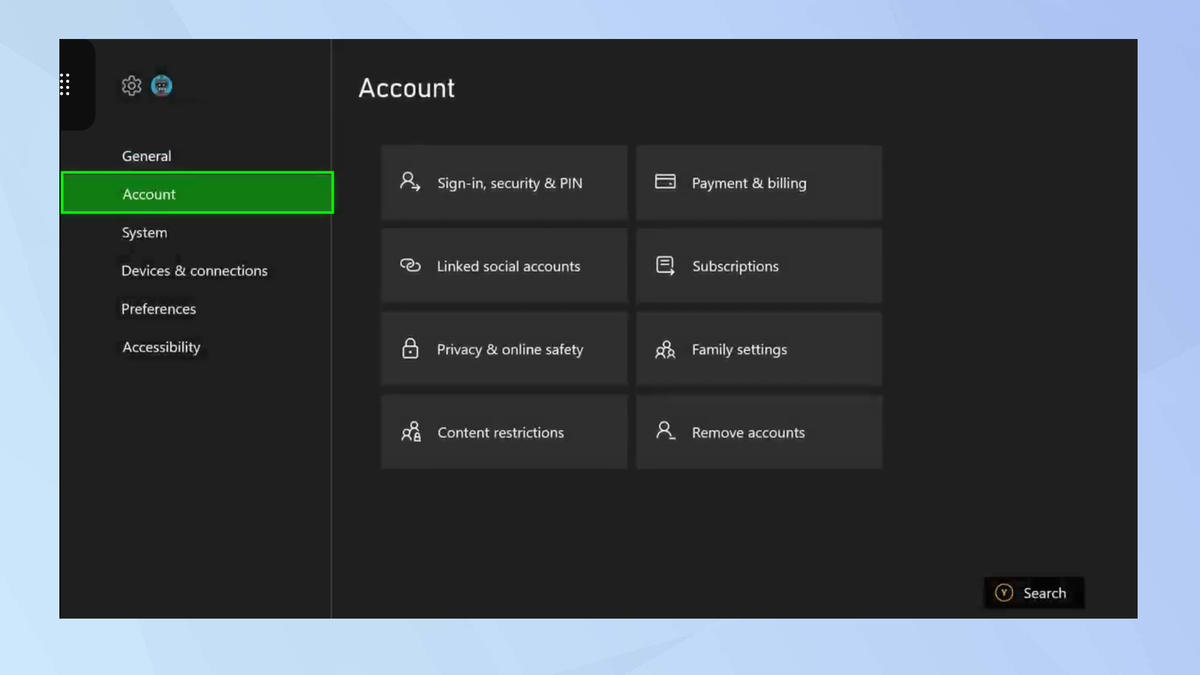View your Subscriptions
1200x675 pixels.
pyautogui.click(x=758, y=266)
